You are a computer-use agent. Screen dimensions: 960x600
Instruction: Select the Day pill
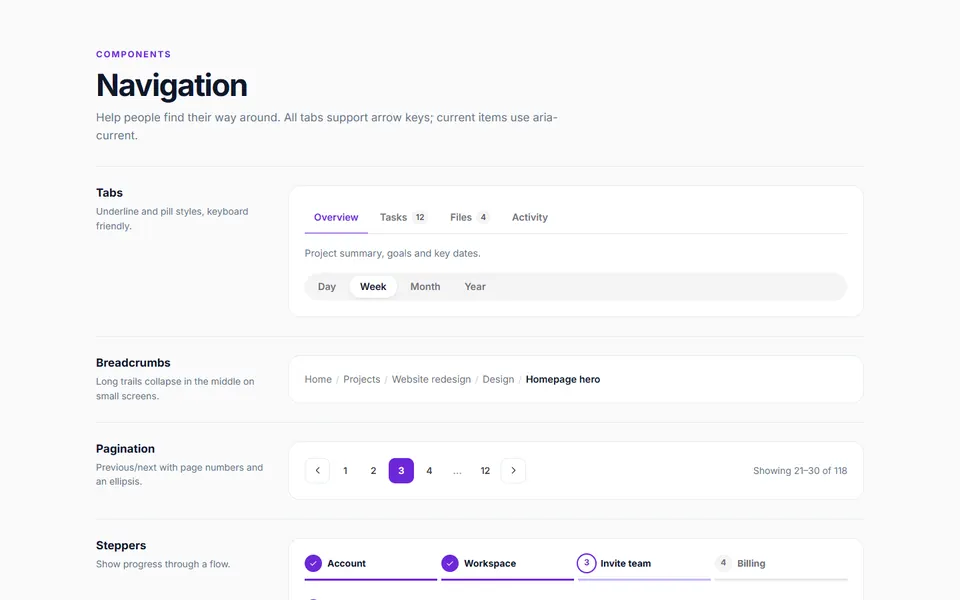(327, 287)
